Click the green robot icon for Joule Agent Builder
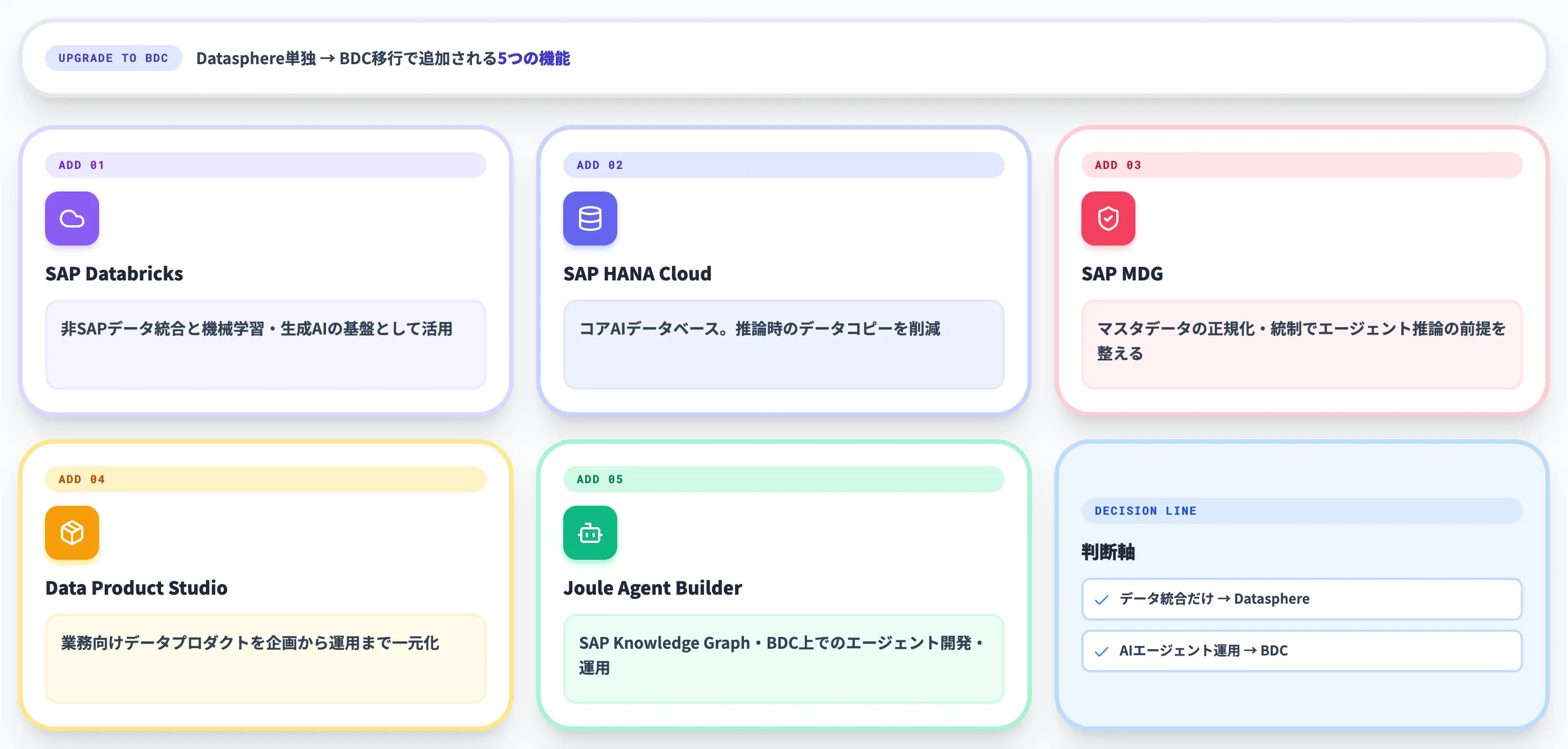The image size is (1568, 749). [x=590, y=532]
